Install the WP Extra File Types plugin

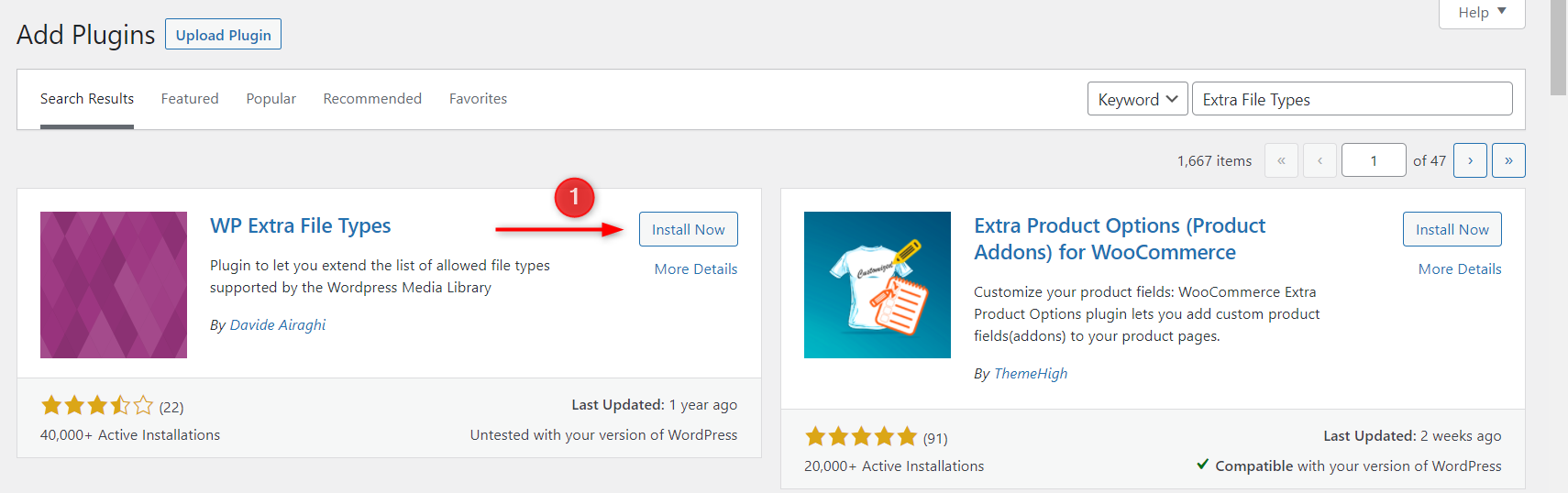point(688,229)
